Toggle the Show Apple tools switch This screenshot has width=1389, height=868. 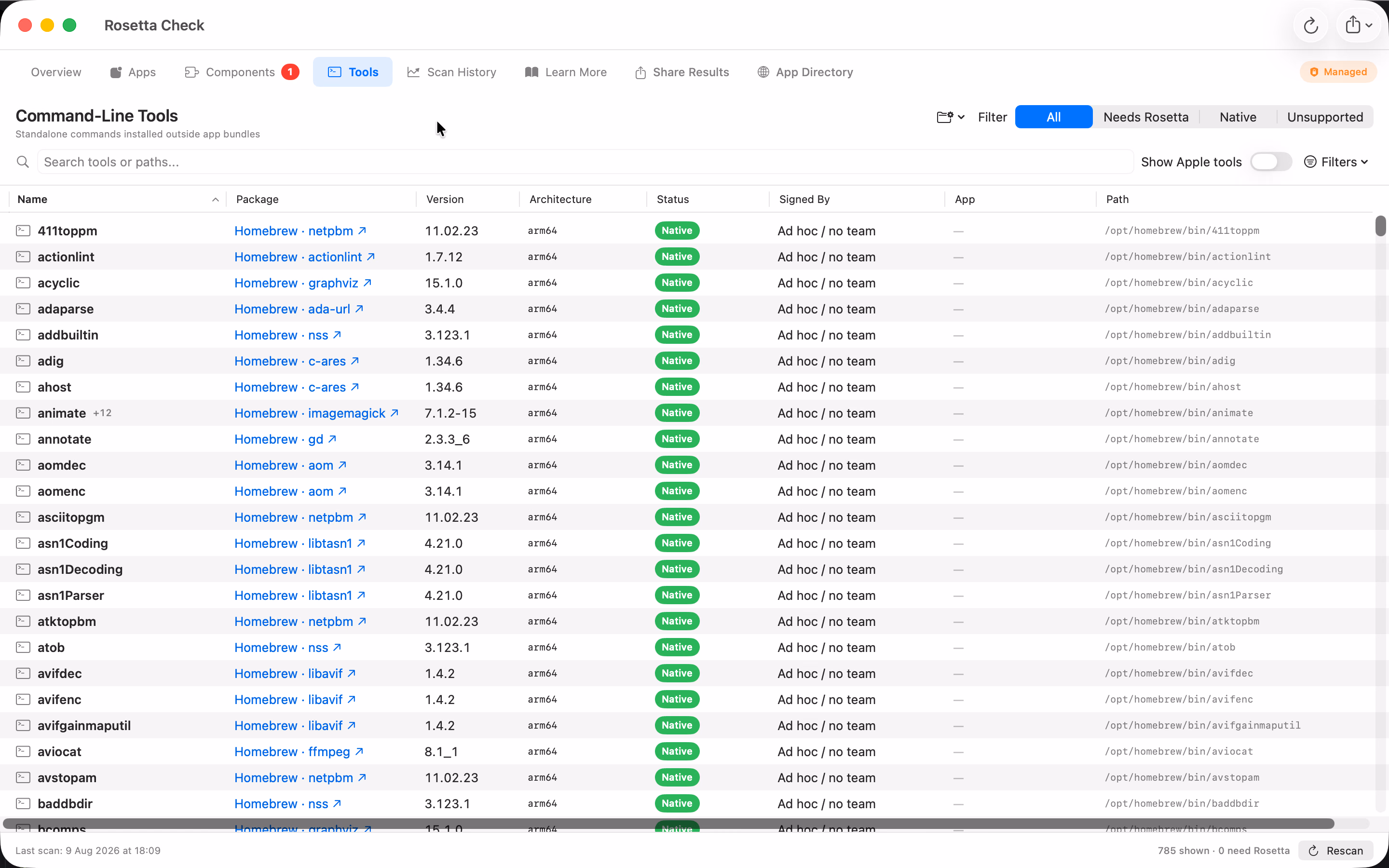[1271, 162]
